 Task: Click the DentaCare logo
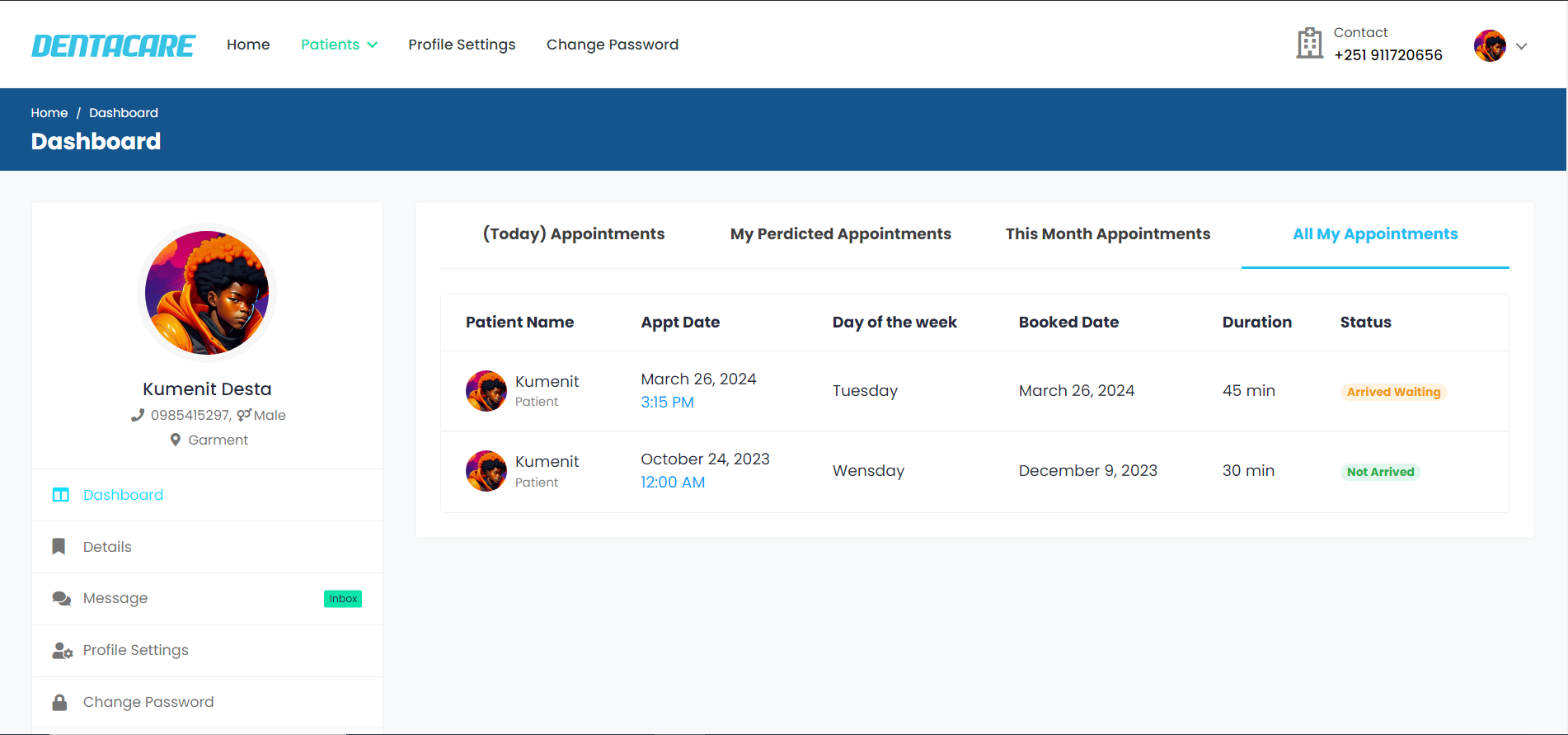pyautogui.click(x=113, y=45)
